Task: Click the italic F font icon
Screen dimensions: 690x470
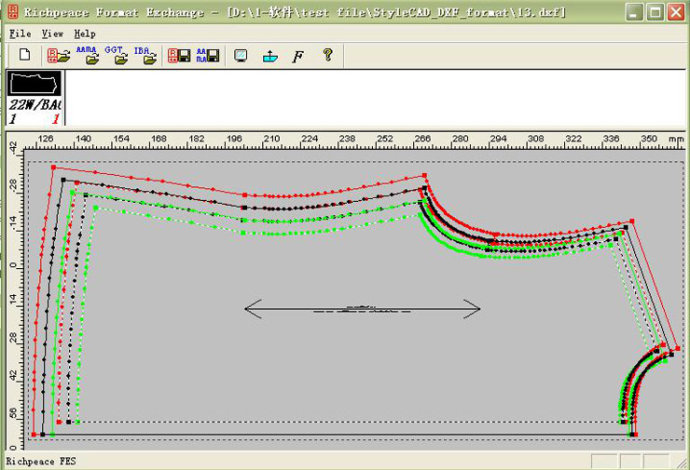Action: (x=297, y=56)
